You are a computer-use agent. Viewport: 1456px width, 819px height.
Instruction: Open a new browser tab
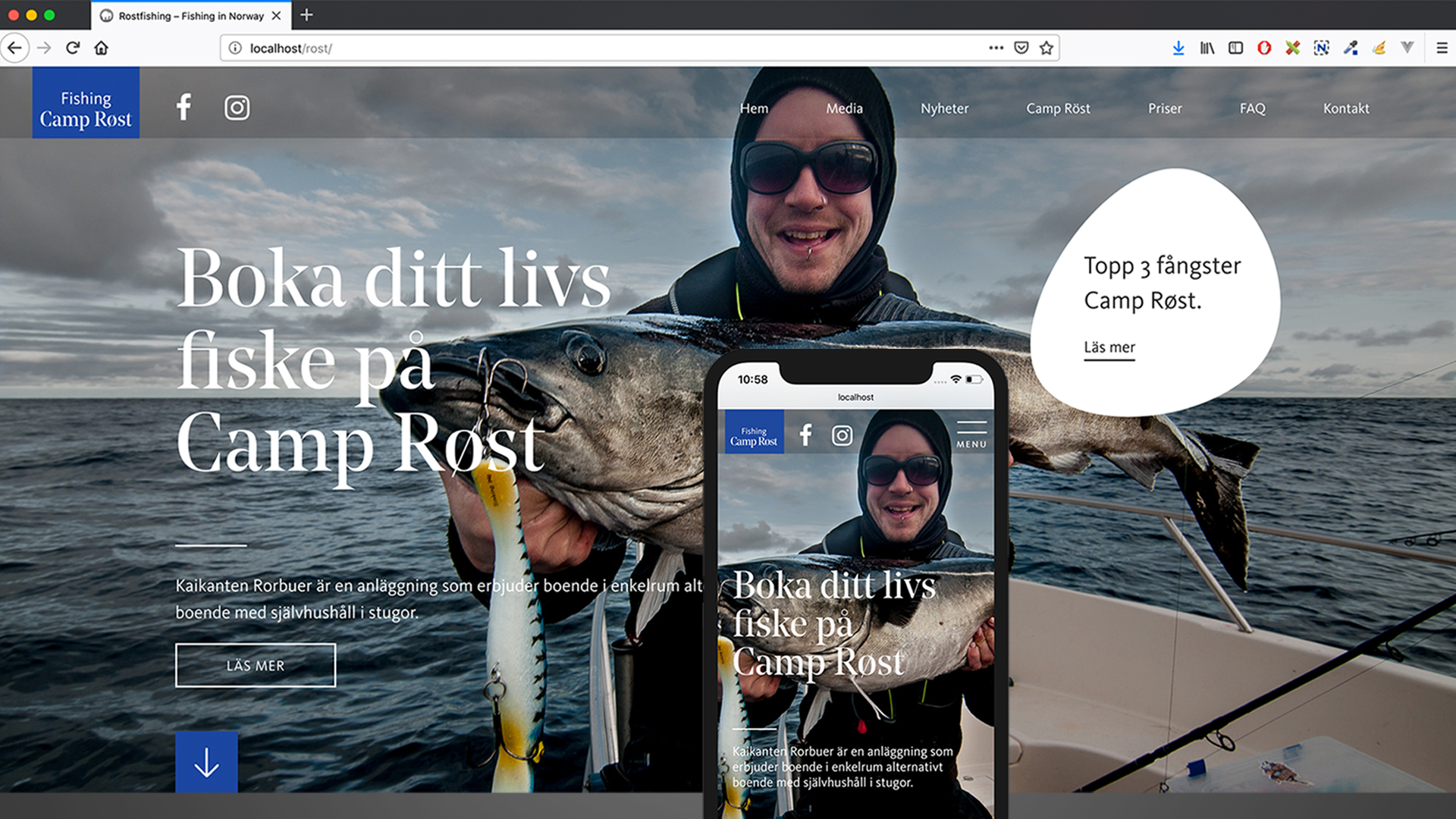tap(306, 15)
